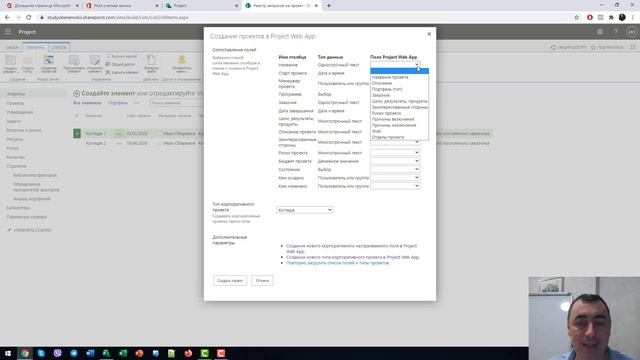Open the ellipsis menu for Котедж 1 row
Image resolution: width=640 pixels, height=360 pixels.
pos(119,133)
